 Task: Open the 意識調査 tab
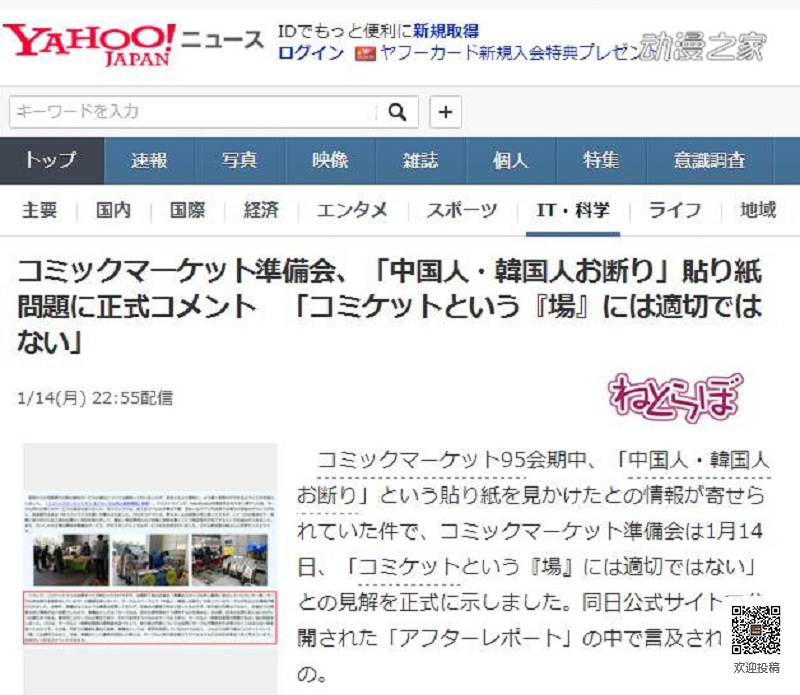pos(709,161)
